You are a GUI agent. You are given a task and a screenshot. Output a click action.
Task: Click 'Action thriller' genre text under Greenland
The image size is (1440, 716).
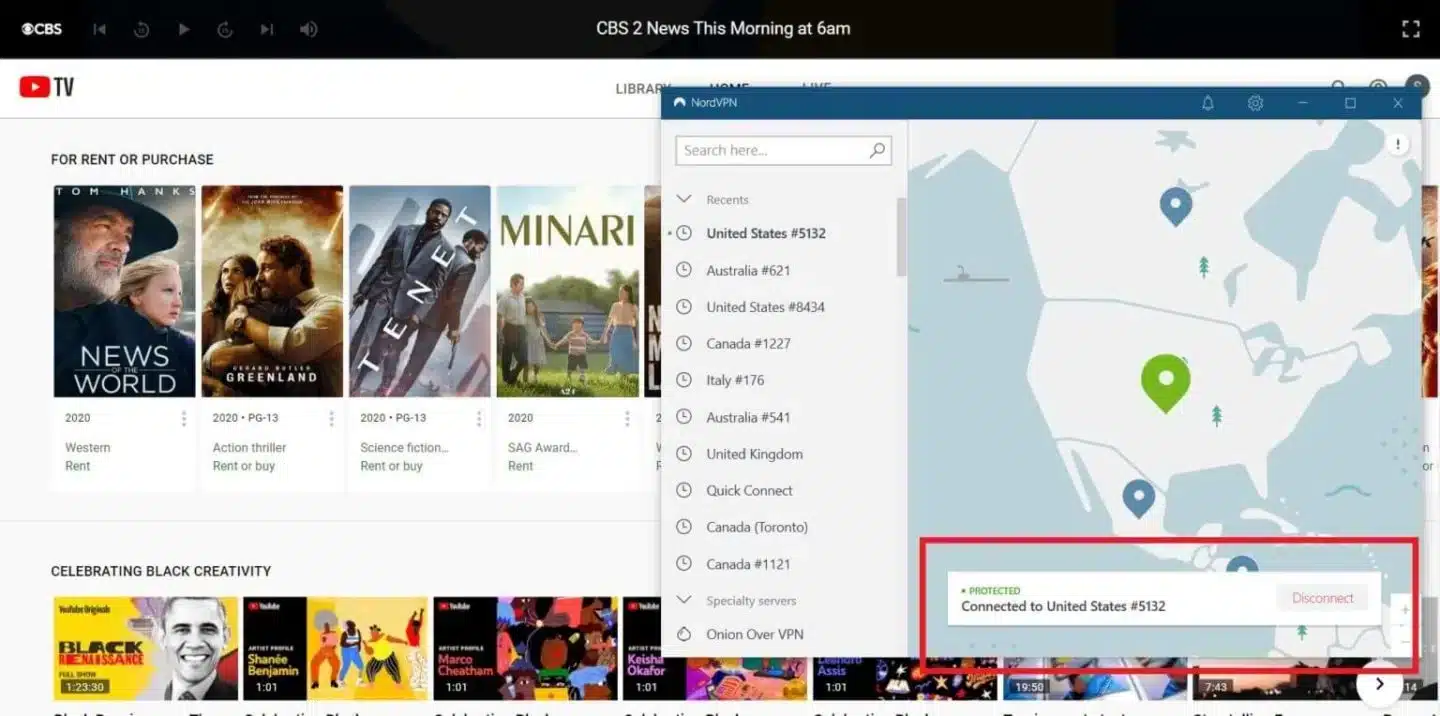point(249,448)
